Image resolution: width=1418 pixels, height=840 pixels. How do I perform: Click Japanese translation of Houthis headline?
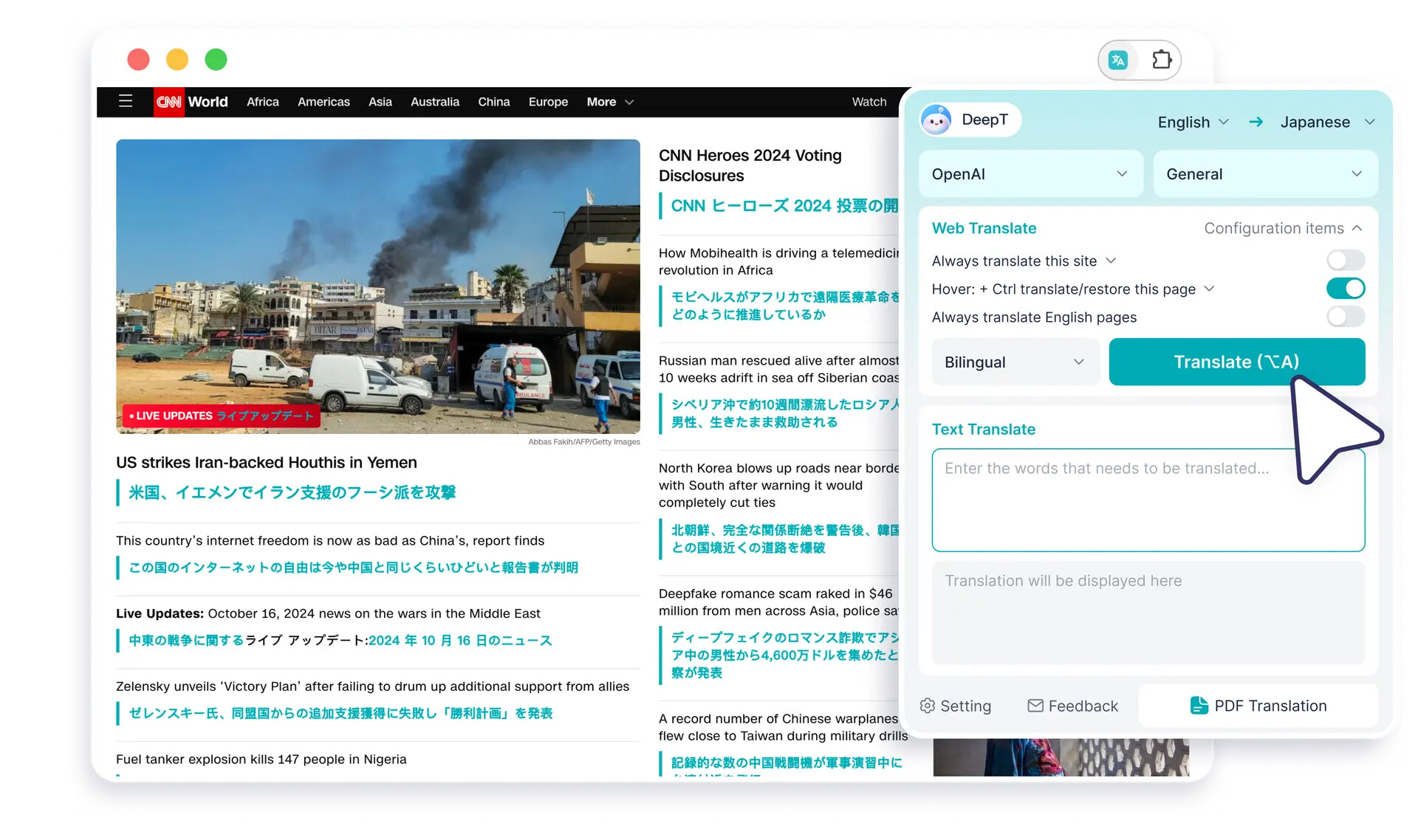pyautogui.click(x=292, y=492)
